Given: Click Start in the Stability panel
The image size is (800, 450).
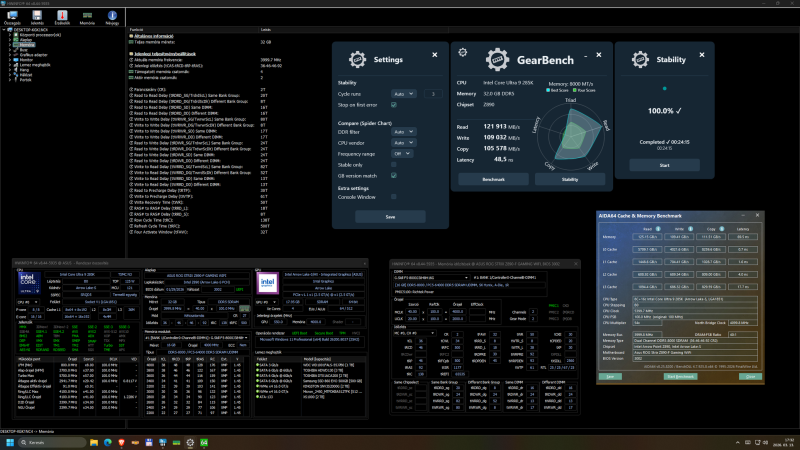Looking at the screenshot, I should click(x=664, y=165).
